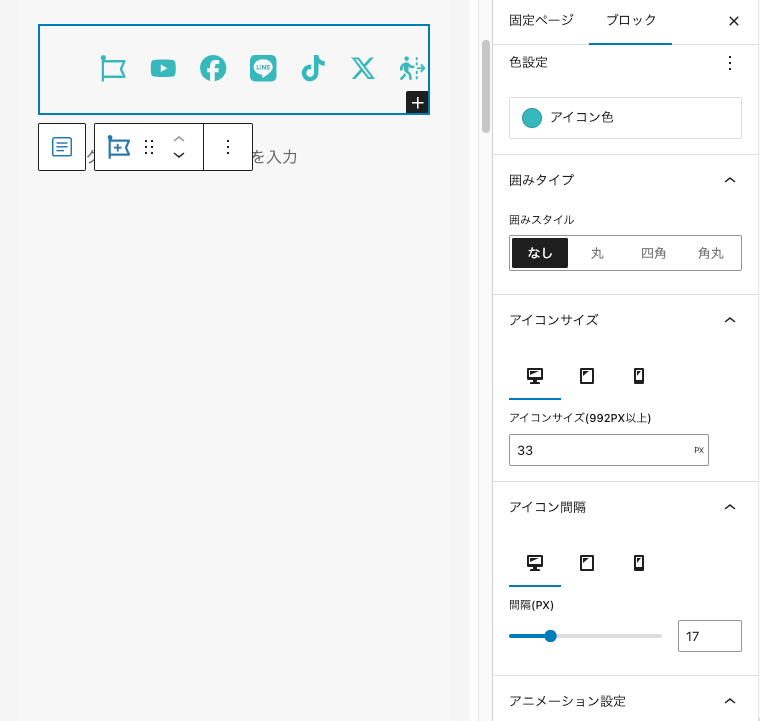Image resolution: width=760 pixels, height=721 pixels.
Task: Click the flag-plus block type icon in the toolbar
Action: point(119,147)
